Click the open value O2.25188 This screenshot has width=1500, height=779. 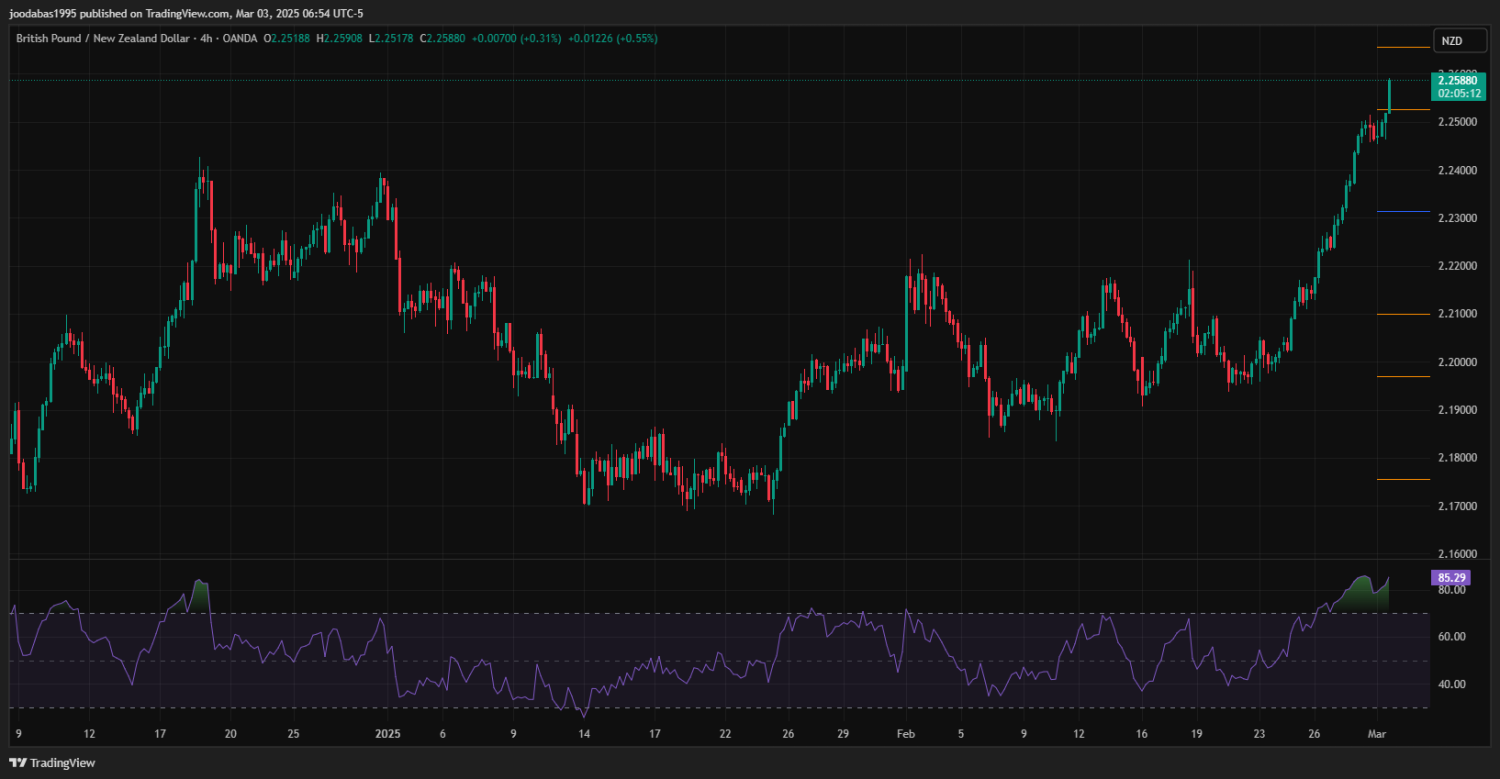(x=287, y=38)
